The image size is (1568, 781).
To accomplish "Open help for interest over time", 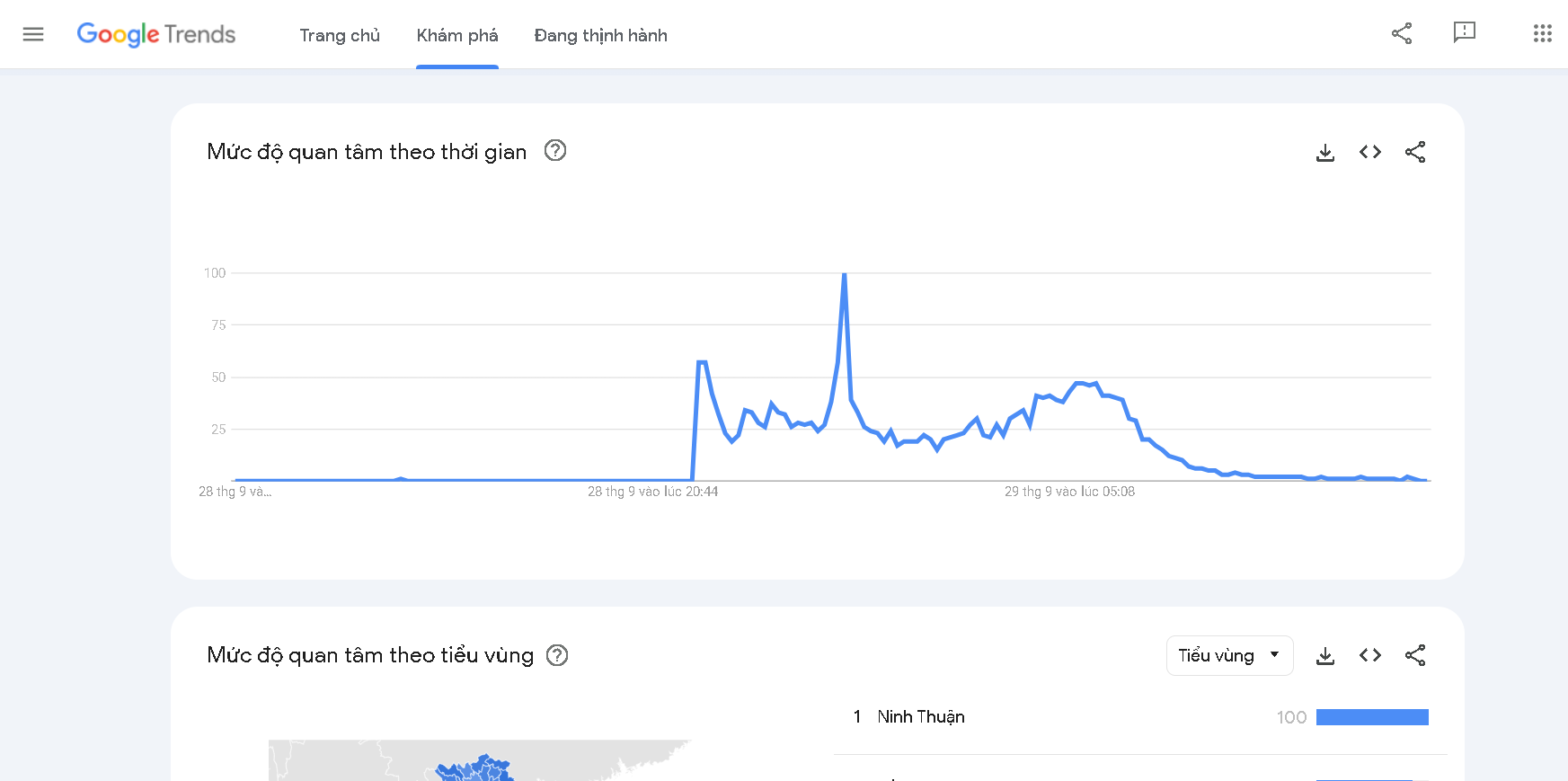I will tap(555, 151).
